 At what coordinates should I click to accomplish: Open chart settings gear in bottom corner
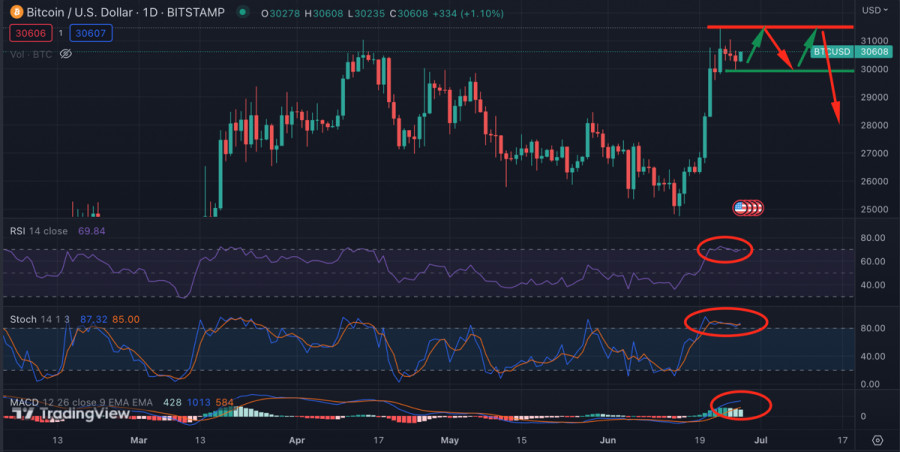click(877, 440)
